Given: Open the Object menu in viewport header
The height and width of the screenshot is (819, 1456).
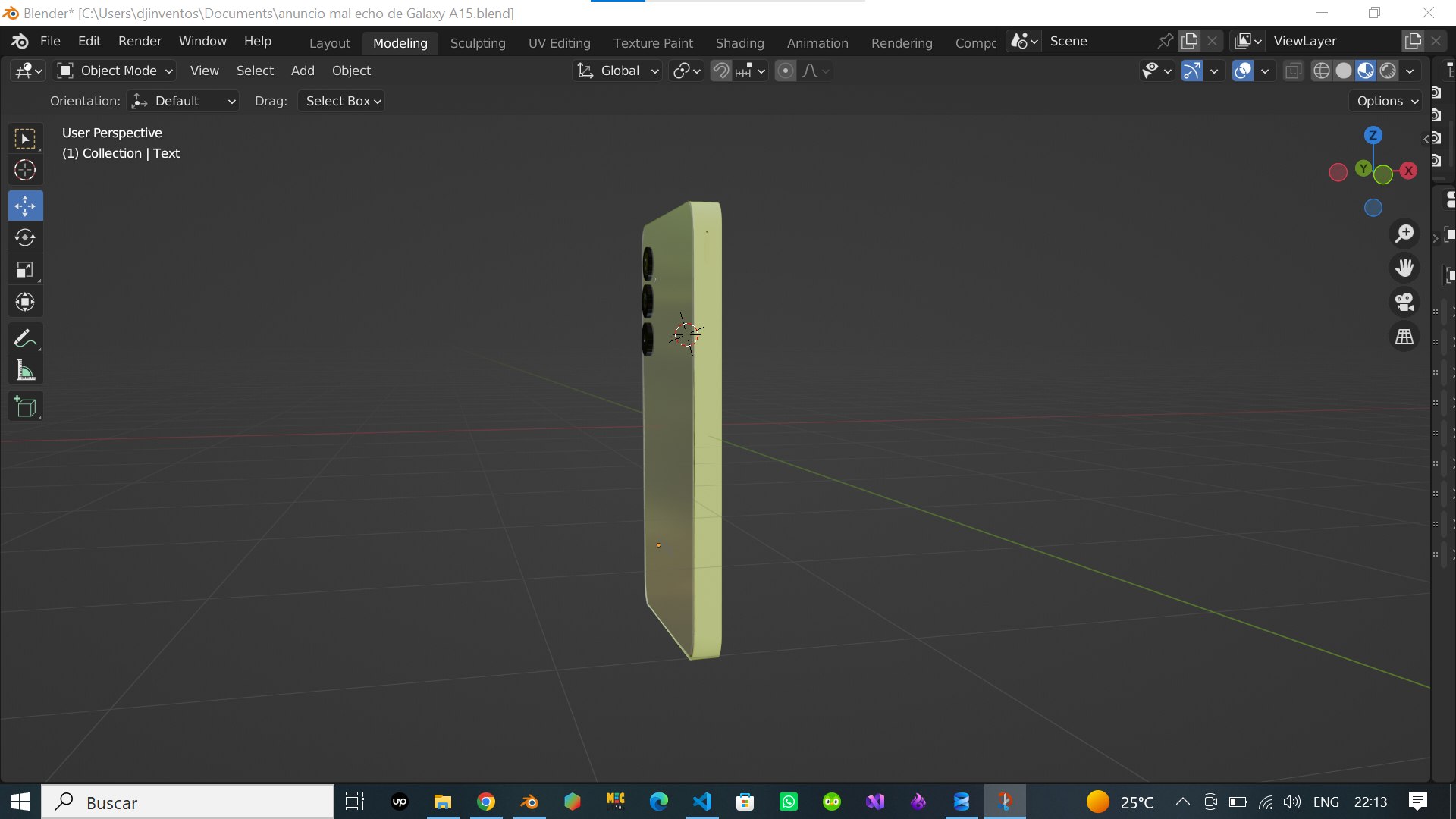Looking at the screenshot, I should pyautogui.click(x=351, y=71).
